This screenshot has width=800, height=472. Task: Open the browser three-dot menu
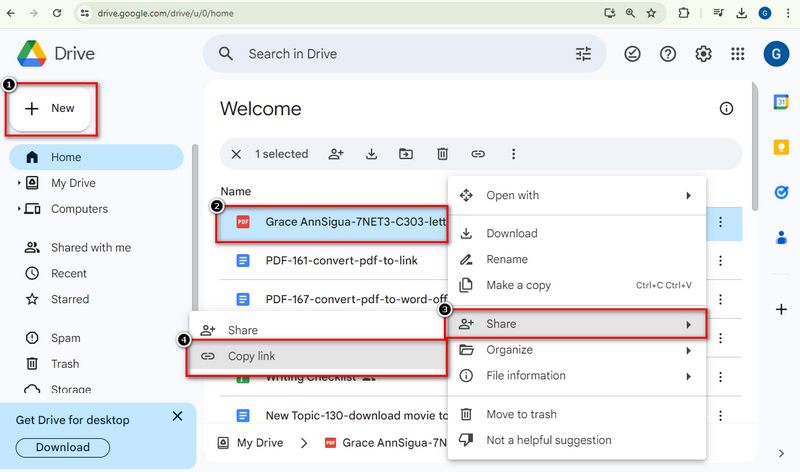click(788, 13)
